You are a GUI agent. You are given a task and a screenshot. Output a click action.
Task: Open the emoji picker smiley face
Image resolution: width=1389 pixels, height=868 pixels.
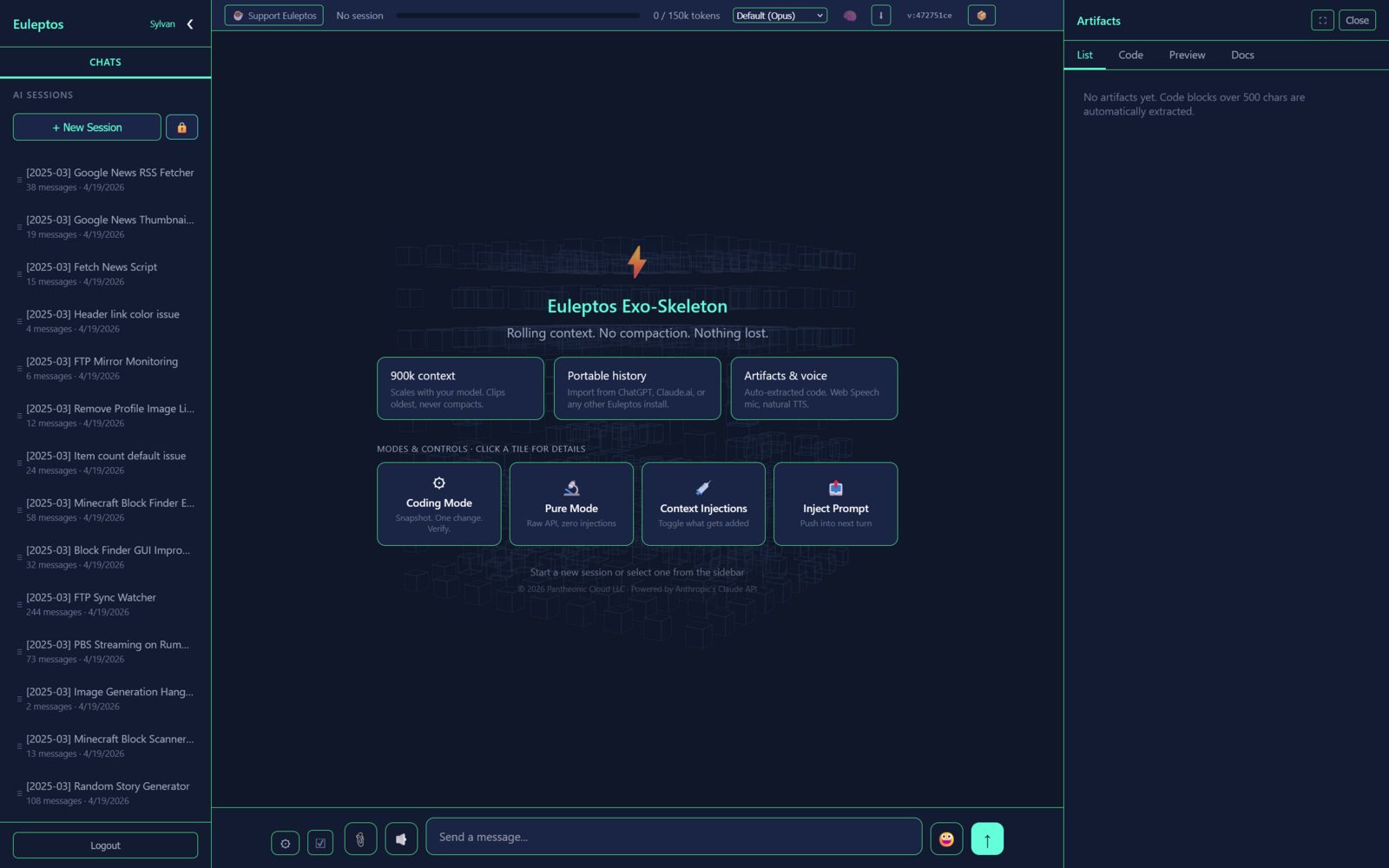(946, 839)
